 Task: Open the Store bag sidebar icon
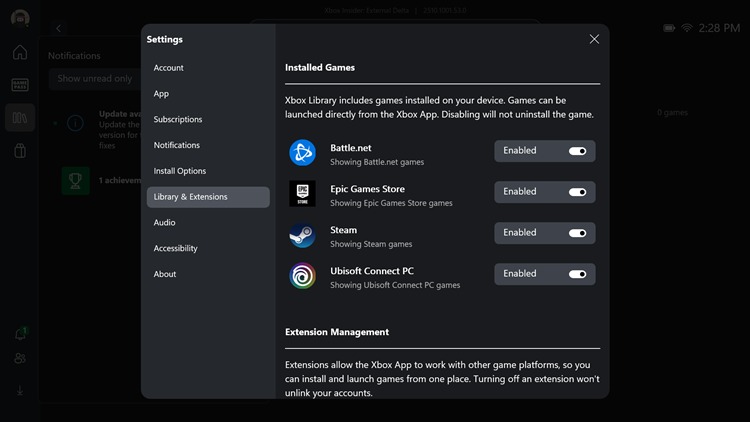point(20,151)
